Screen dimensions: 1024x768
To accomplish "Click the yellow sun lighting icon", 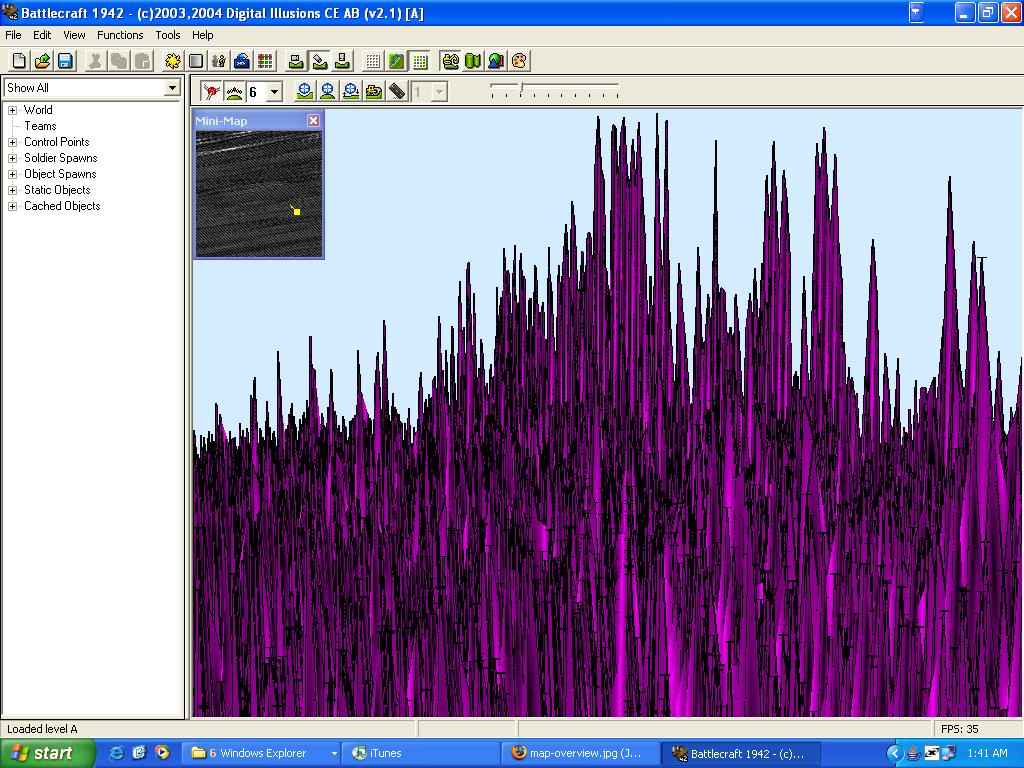I will click(x=173, y=61).
